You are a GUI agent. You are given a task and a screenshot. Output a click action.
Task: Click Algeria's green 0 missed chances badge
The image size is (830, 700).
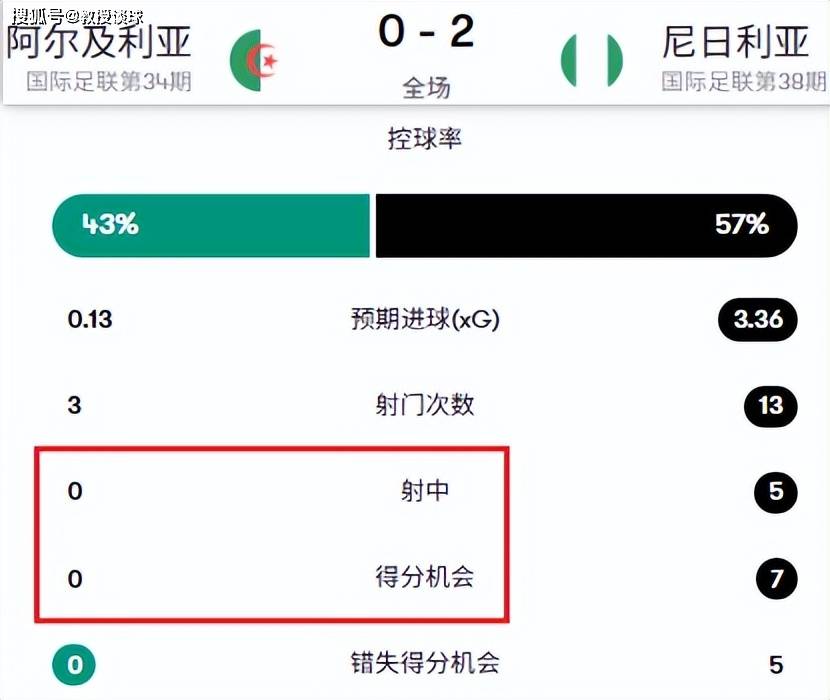(x=75, y=664)
